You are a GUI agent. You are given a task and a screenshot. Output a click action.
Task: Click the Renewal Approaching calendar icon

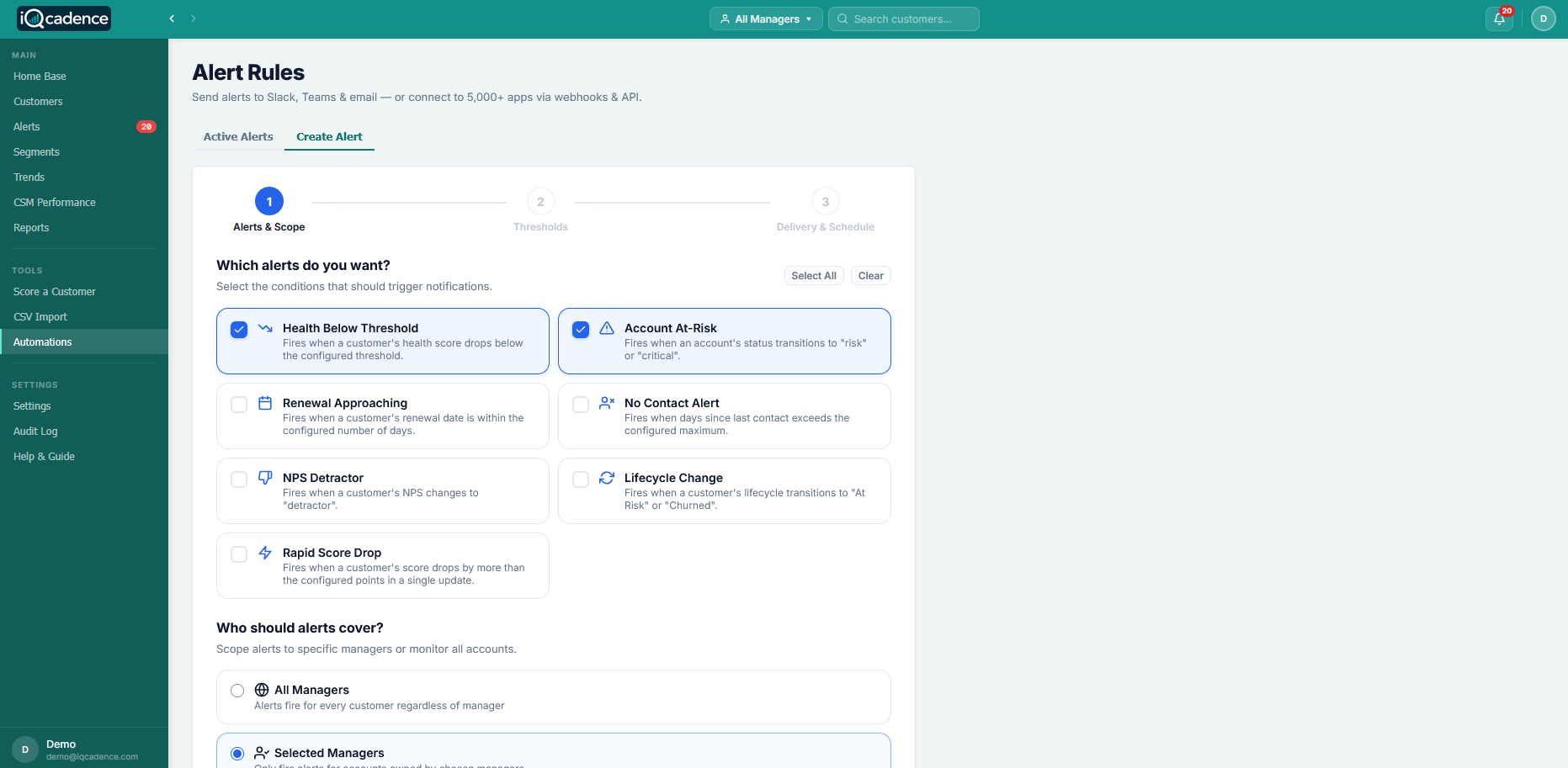coord(265,405)
